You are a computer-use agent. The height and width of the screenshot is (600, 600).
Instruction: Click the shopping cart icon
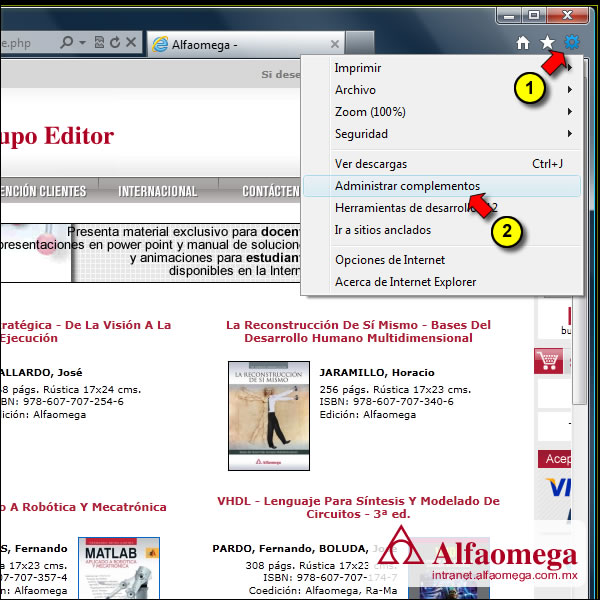pyautogui.click(x=548, y=361)
